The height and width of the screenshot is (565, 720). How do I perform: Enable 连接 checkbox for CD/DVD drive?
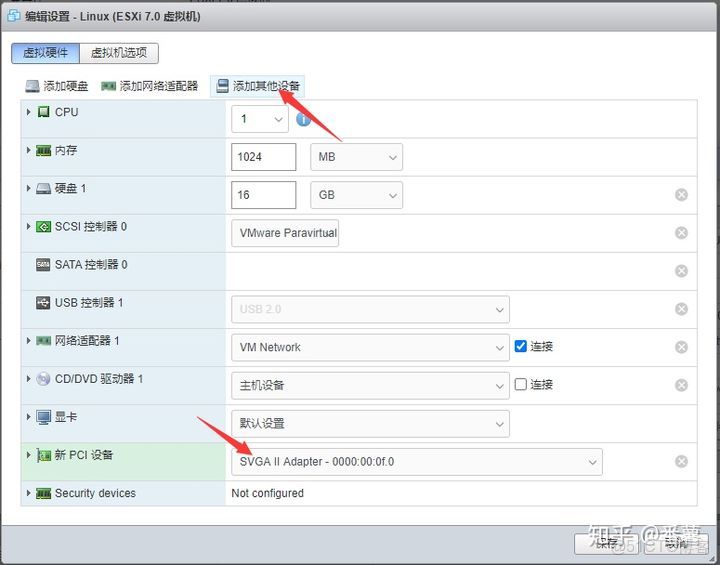point(520,384)
